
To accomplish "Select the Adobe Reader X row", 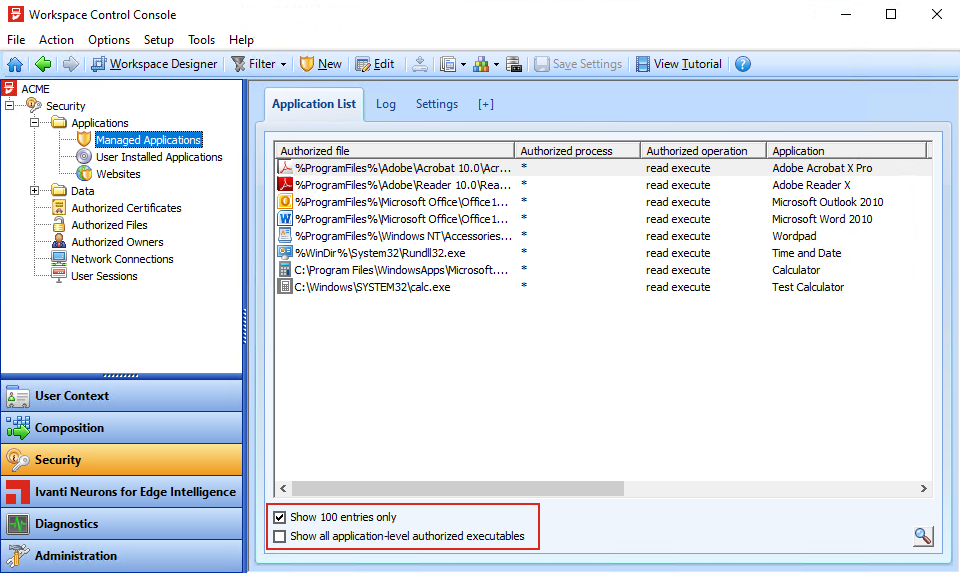I will tap(604, 185).
